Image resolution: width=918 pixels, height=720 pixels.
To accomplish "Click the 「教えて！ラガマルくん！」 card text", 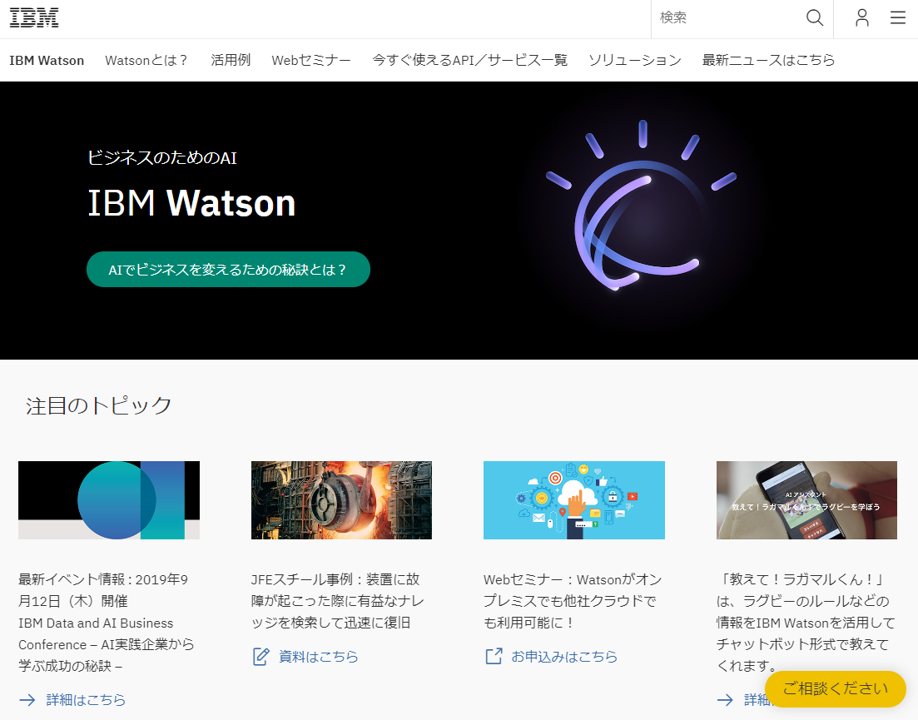I will tap(806, 622).
